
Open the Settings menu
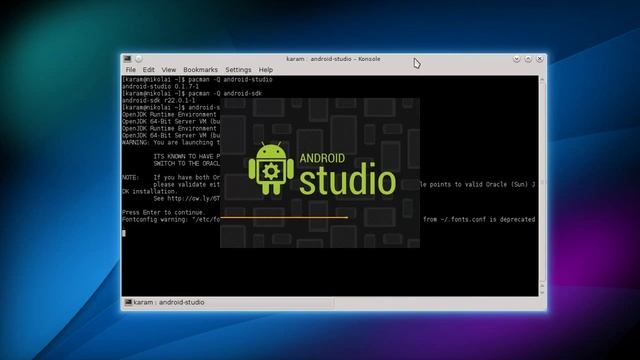tap(238, 70)
